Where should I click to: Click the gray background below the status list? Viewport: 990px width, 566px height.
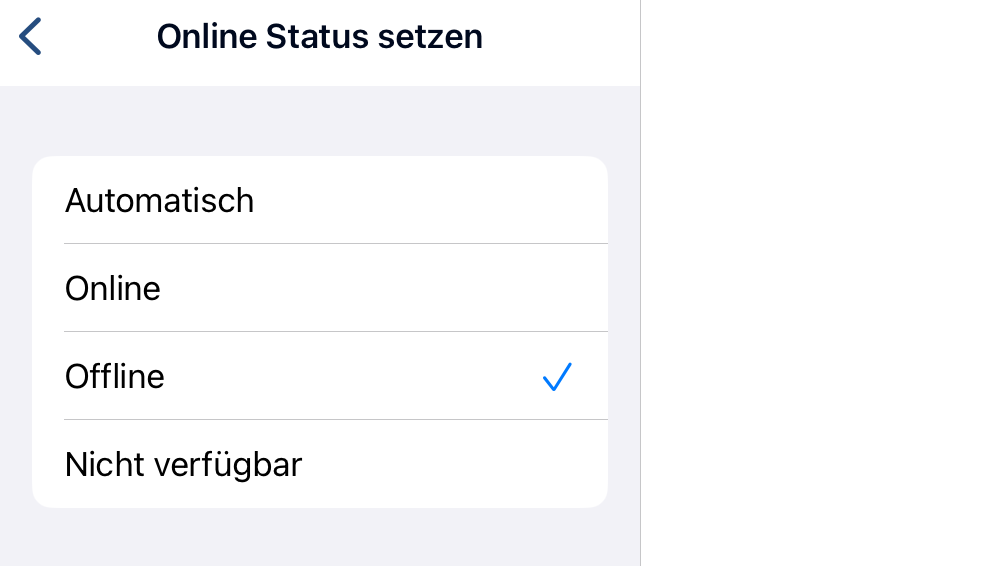click(x=320, y=537)
